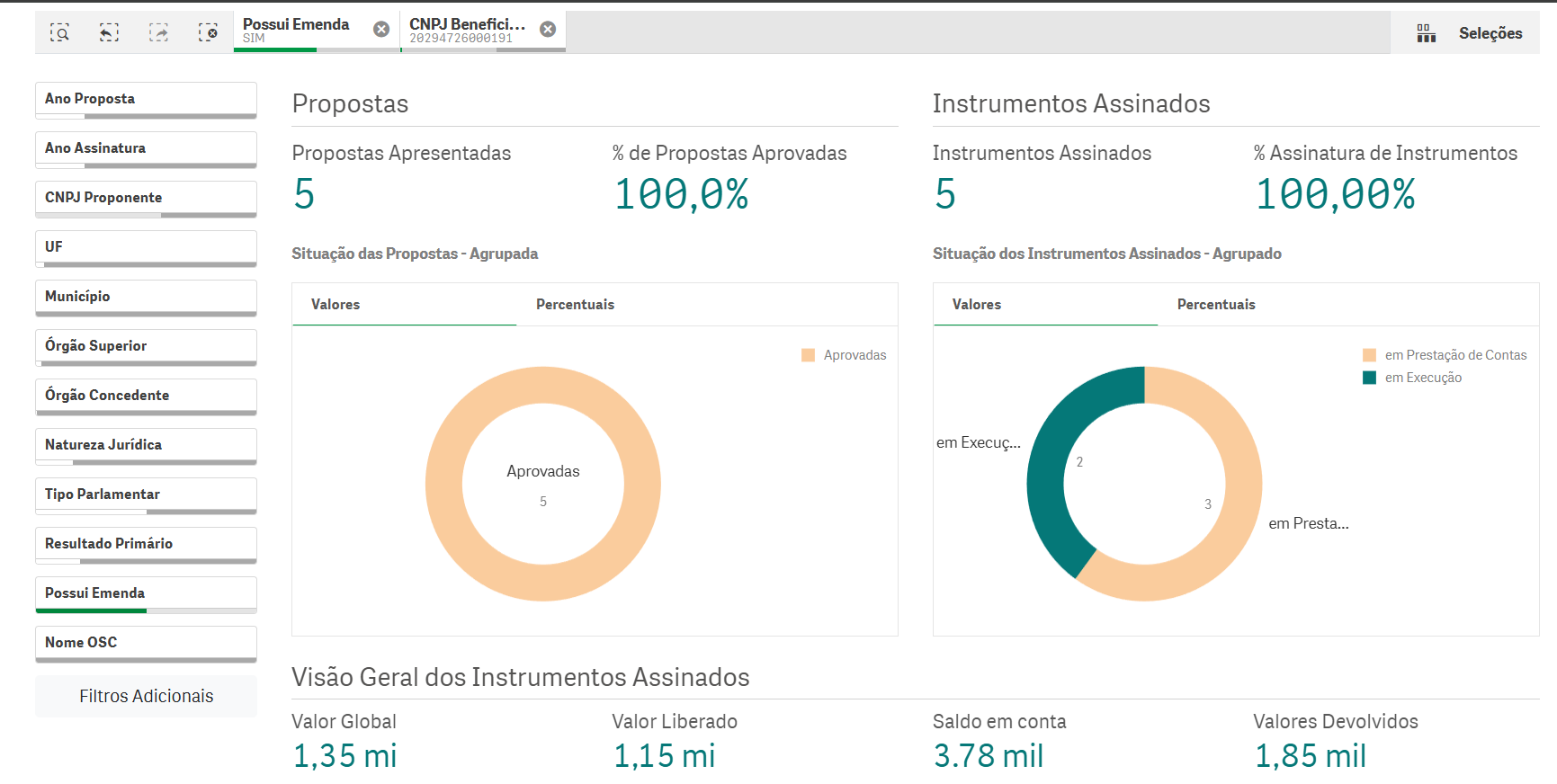This screenshot has height=784, width=1557.
Task: Expand the Ano Proposta filter
Action: tap(146, 99)
